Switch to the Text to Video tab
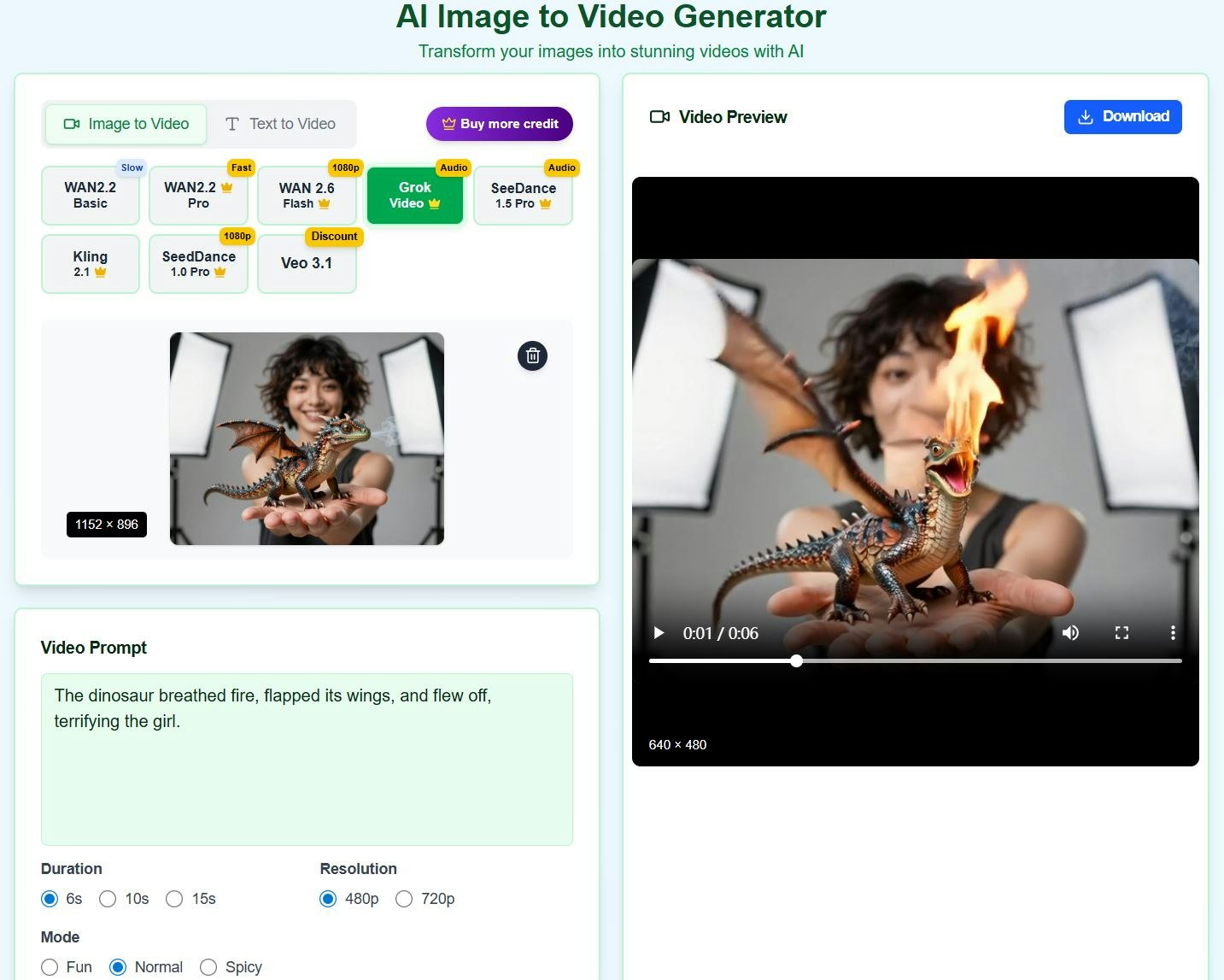Viewport: 1224px width, 980px height. coord(283,124)
